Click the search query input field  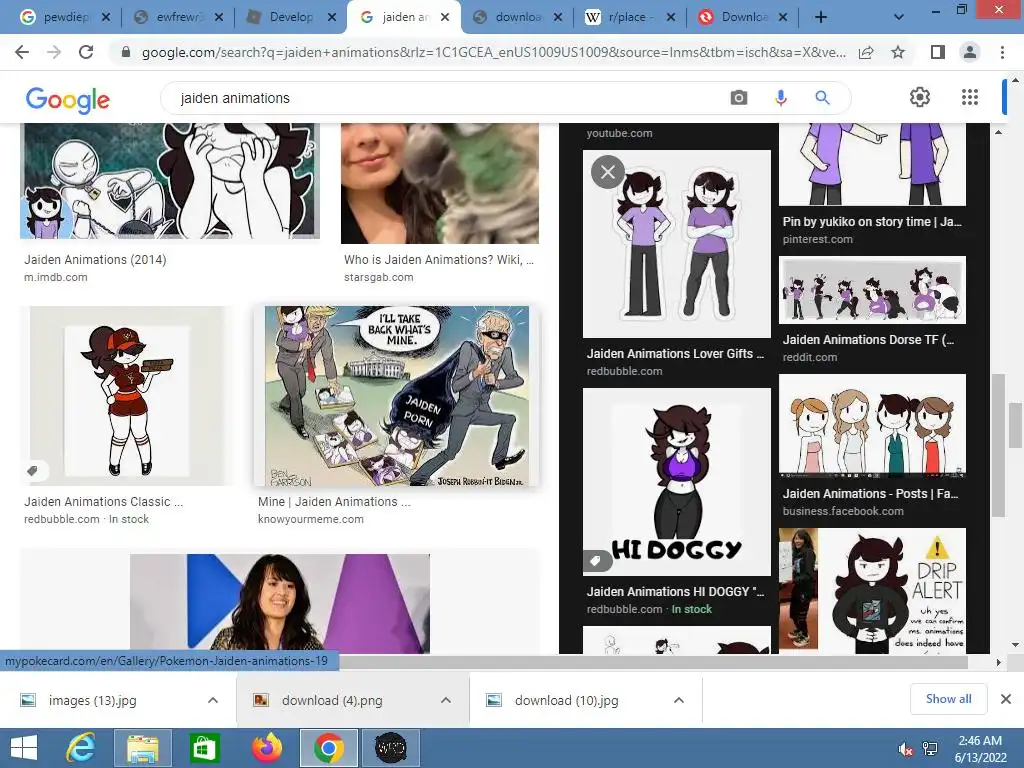(444, 98)
